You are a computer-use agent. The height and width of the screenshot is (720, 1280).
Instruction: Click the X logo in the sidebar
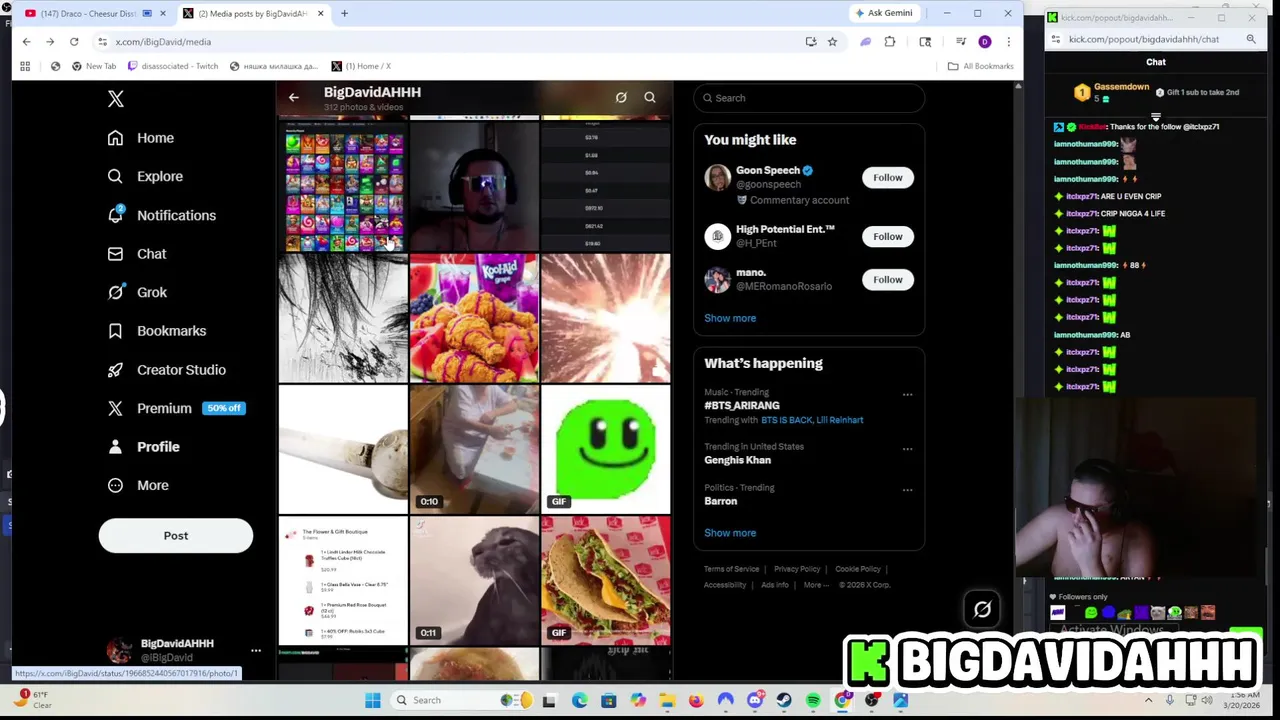116,99
